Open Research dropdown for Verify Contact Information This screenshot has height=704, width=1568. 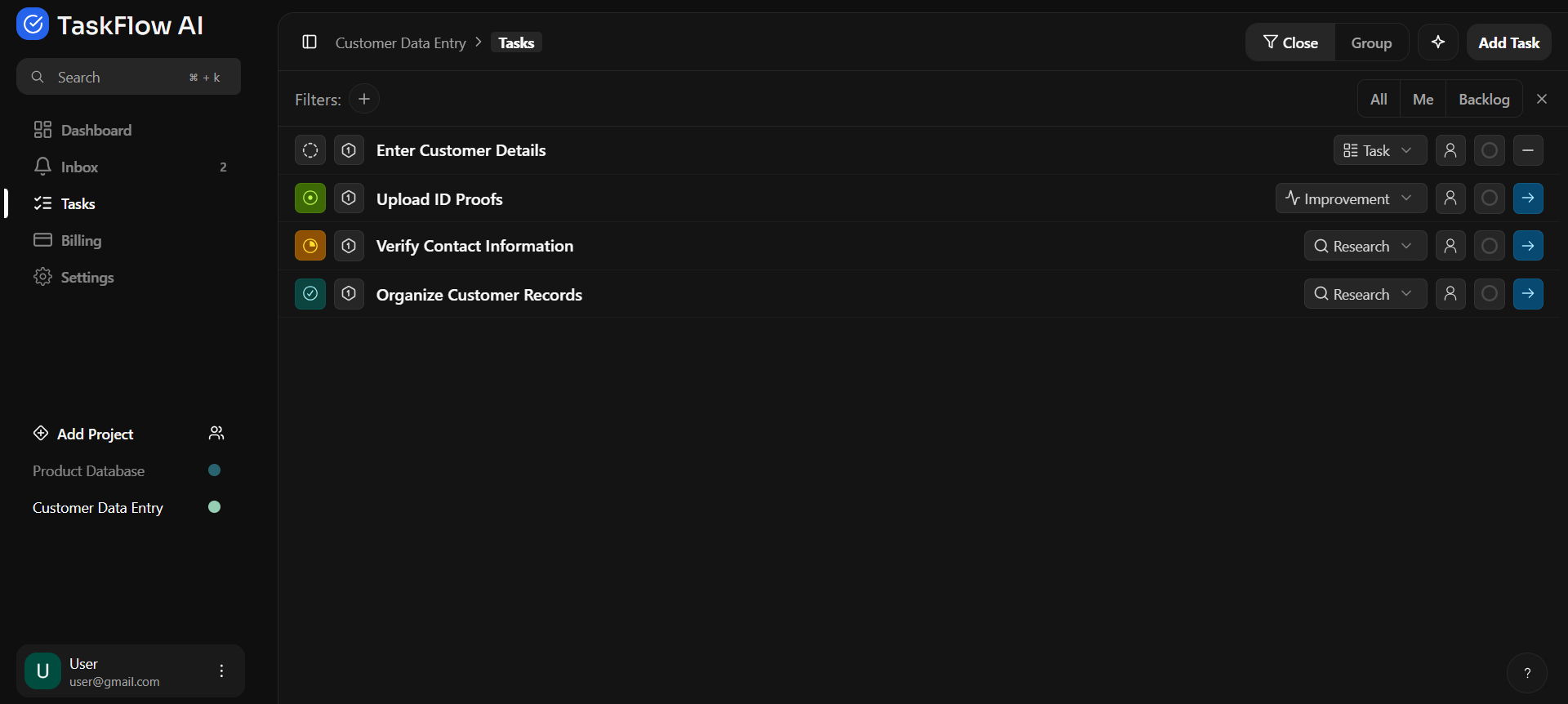pos(1365,246)
